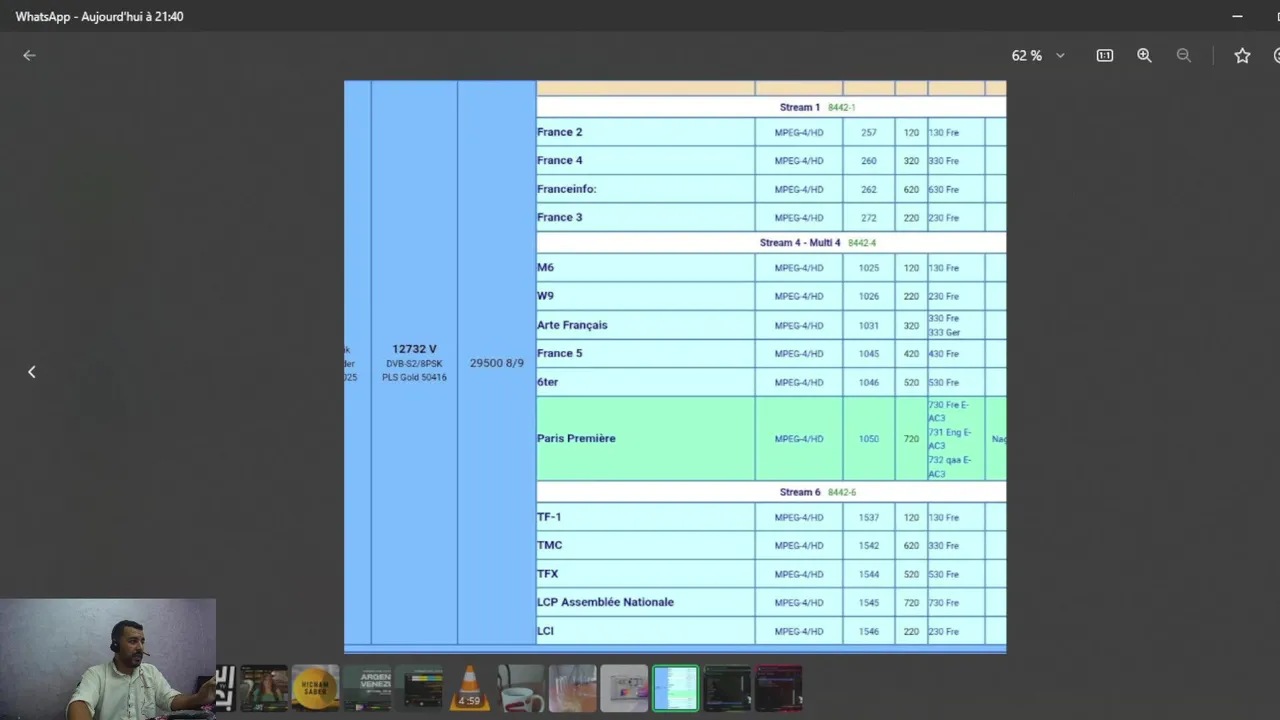Open the dark red-tinted last thumbnail

[x=778, y=688]
